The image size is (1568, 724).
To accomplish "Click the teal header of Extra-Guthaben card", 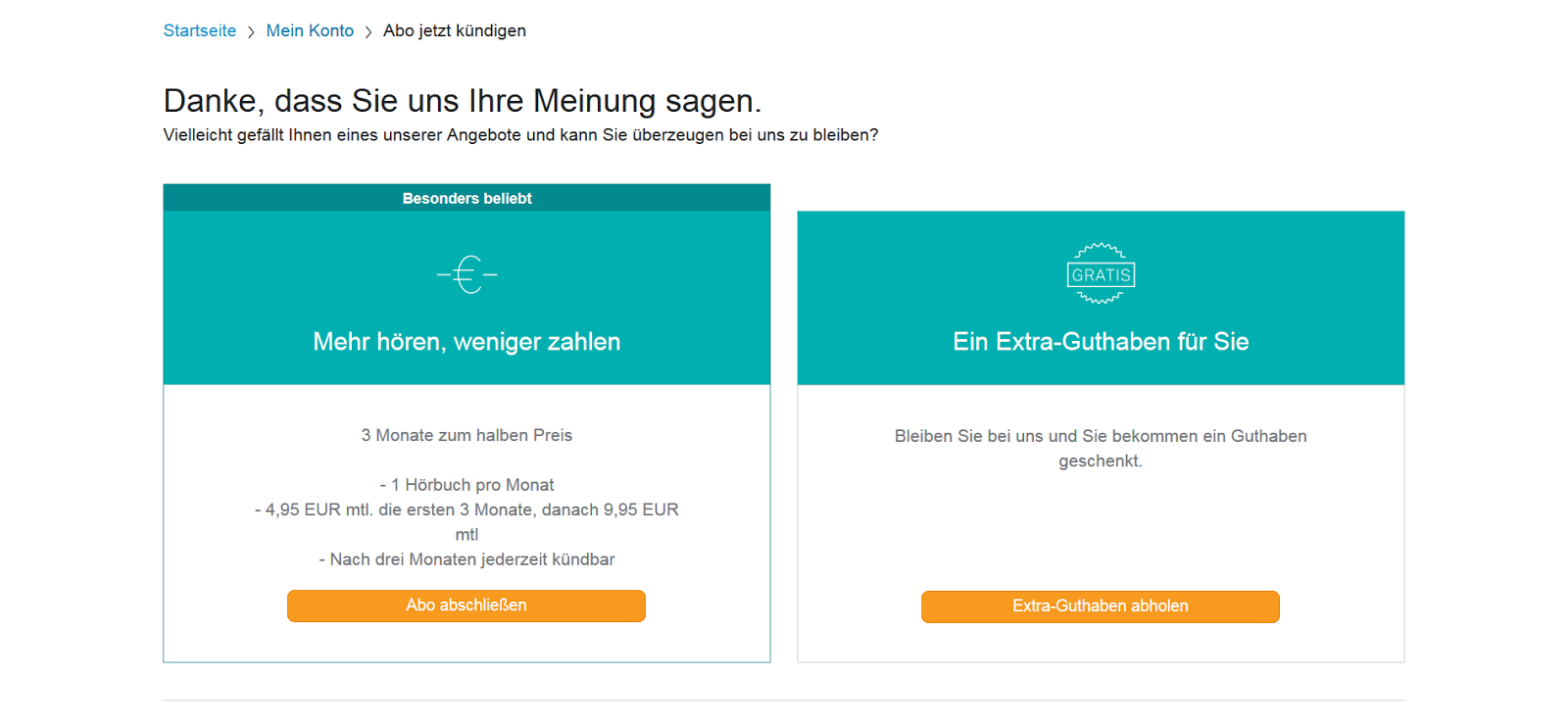I will click(x=1101, y=298).
